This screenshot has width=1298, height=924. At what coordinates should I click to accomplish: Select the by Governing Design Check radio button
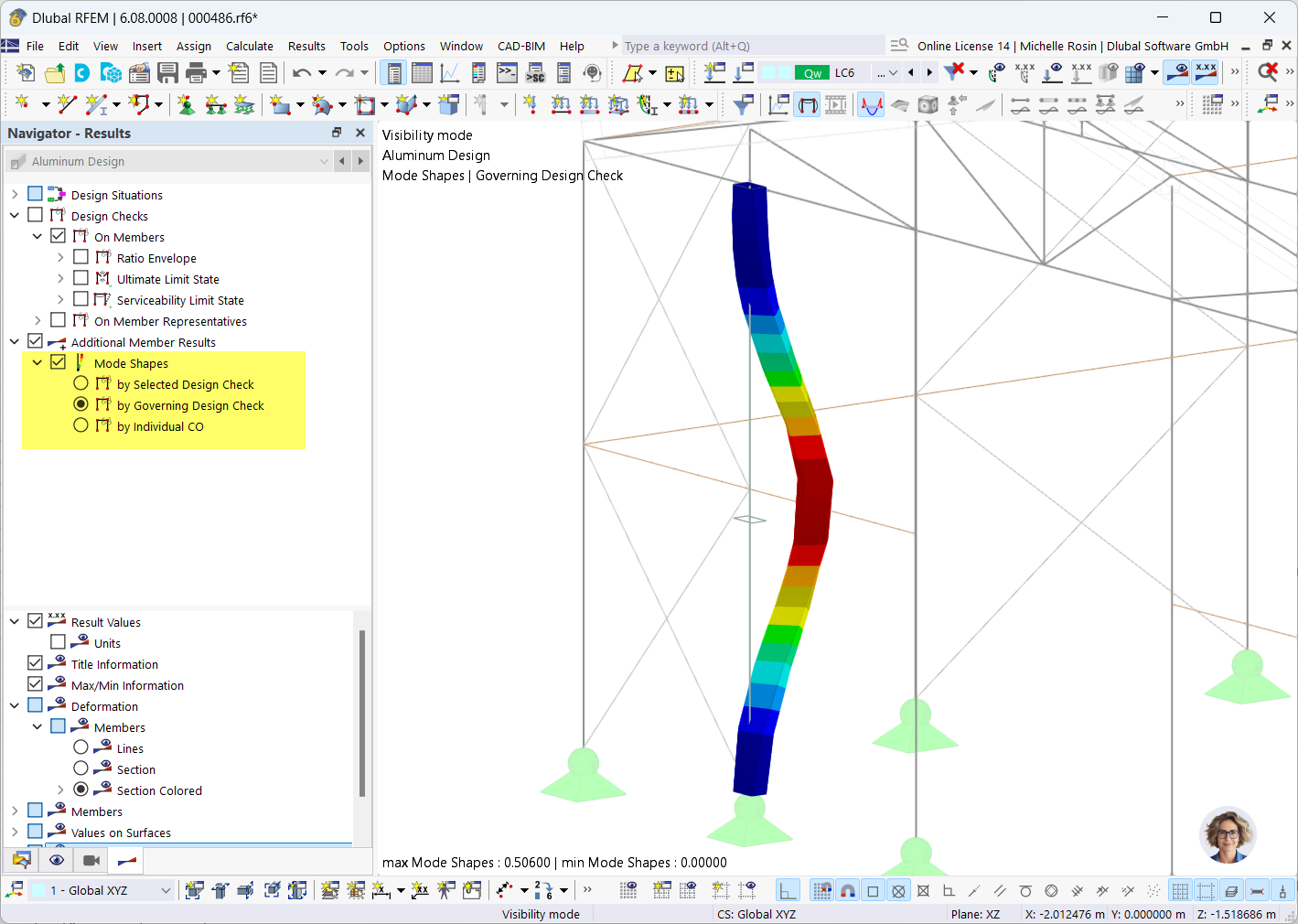[x=80, y=404]
